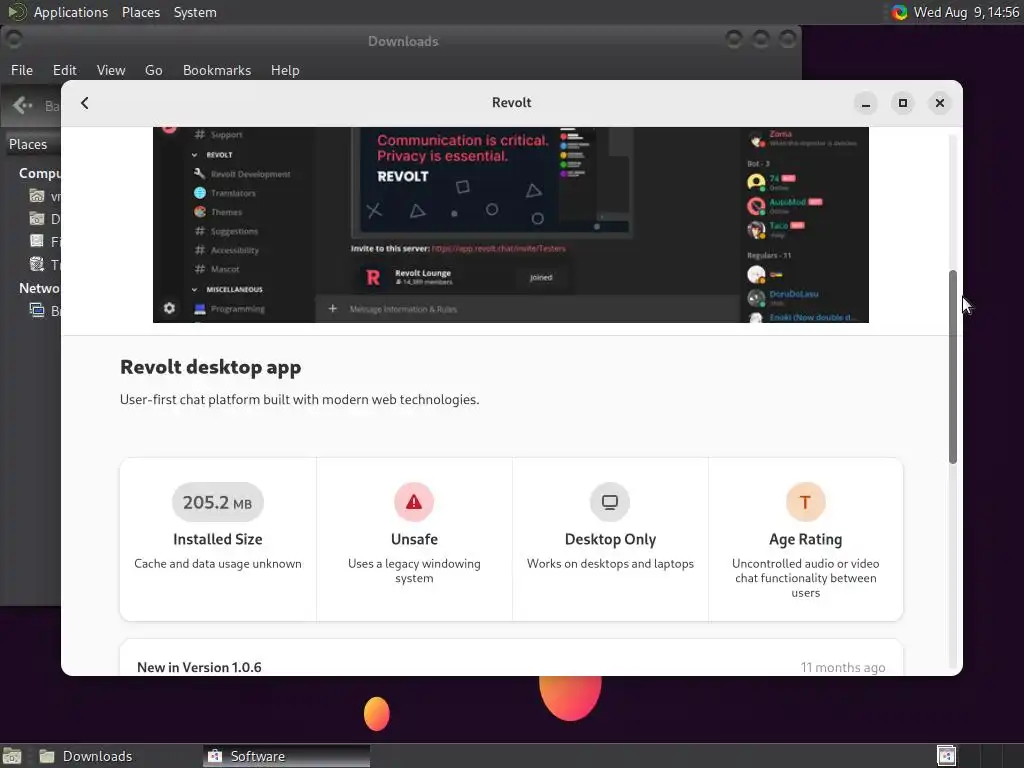Select the File System icon in Downloads sidebar
The image size is (1024, 768).
pos(37,242)
